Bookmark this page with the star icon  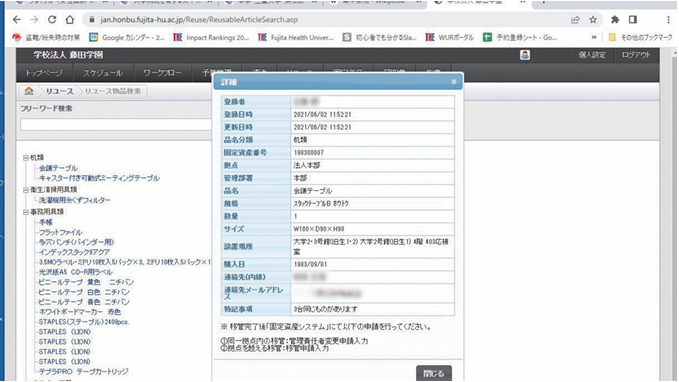[x=593, y=20]
